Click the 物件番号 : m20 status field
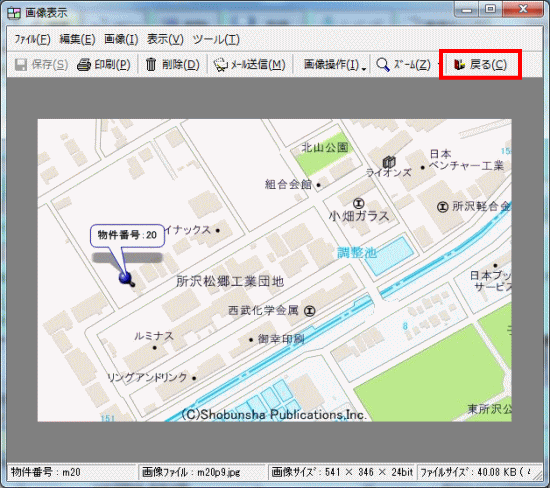550x488 pixels. pyautogui.click(x=72, y=472)
